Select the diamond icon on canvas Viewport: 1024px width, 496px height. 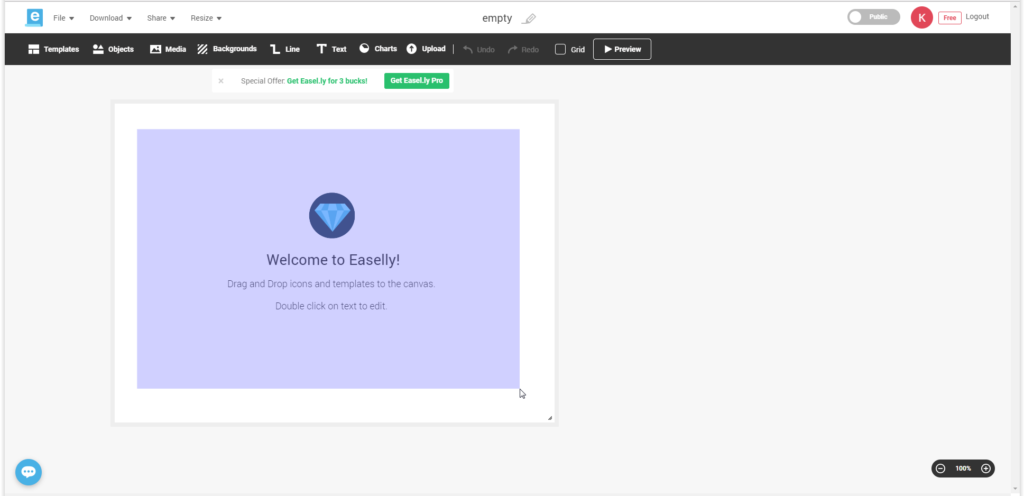(332, 215)
